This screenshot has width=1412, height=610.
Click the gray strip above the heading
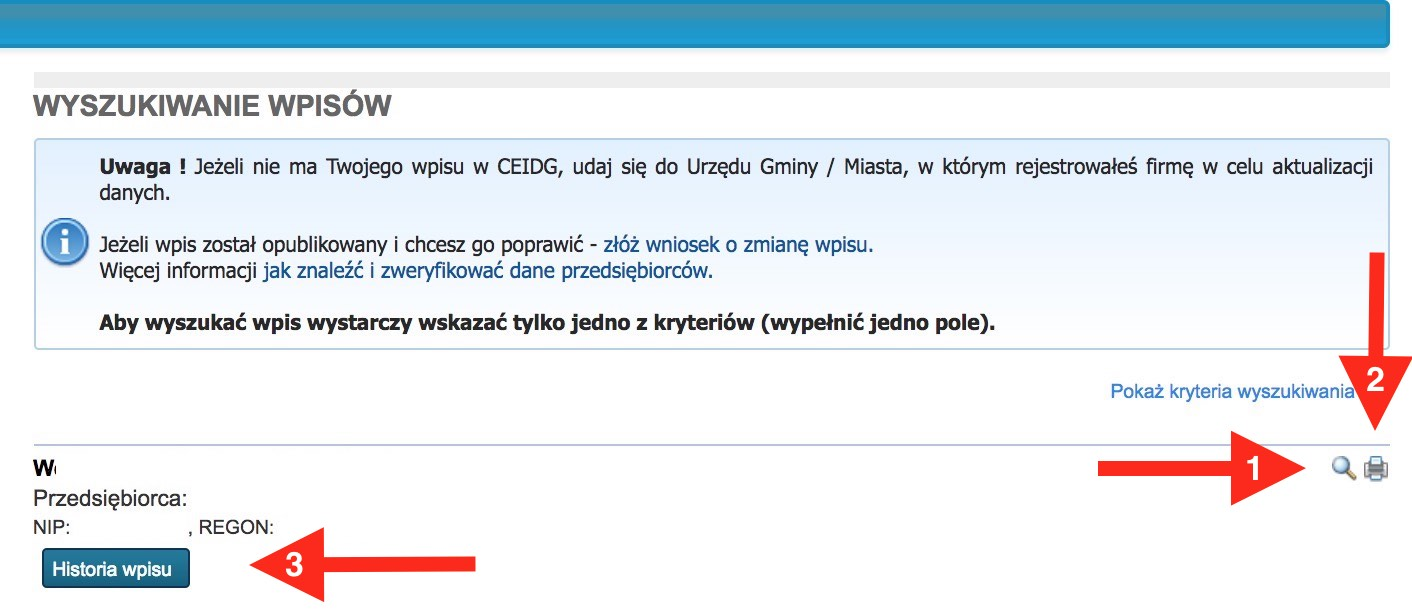pyautogui.click(x=711, y=80)
